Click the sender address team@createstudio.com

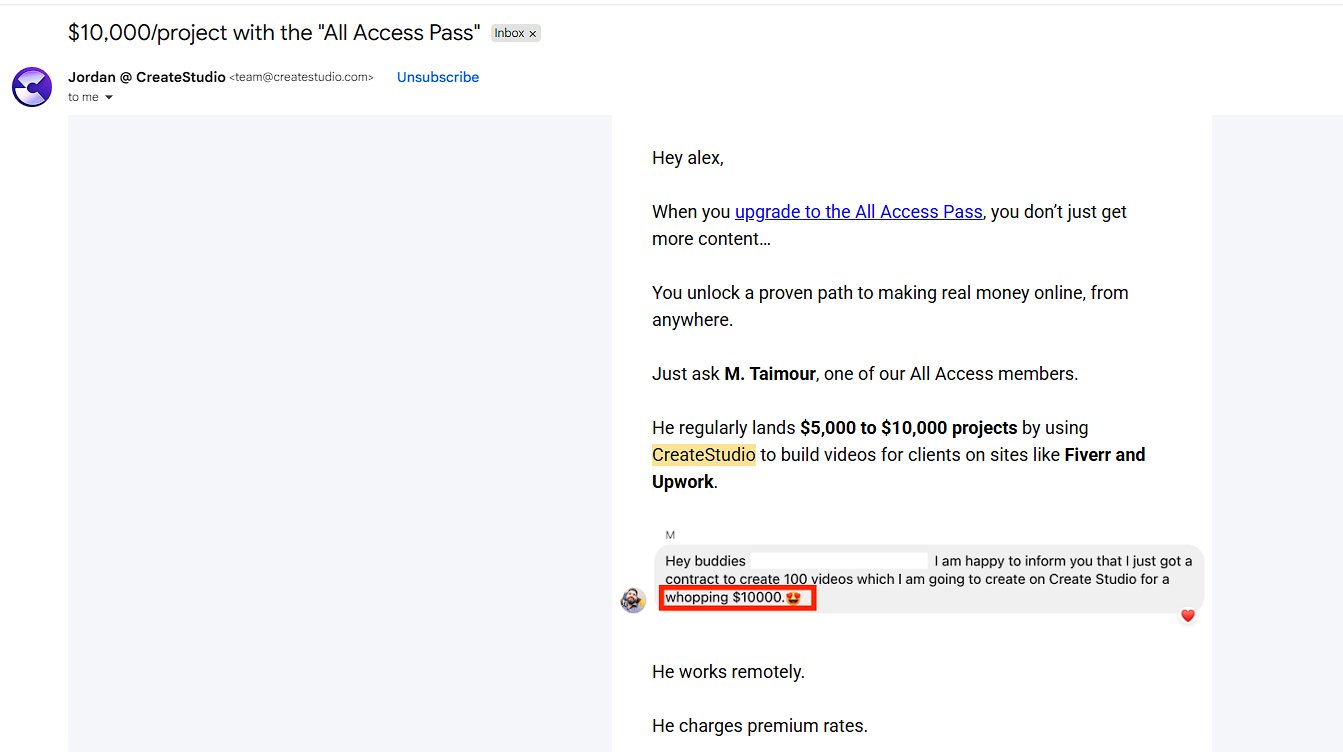tap(301, 78)
